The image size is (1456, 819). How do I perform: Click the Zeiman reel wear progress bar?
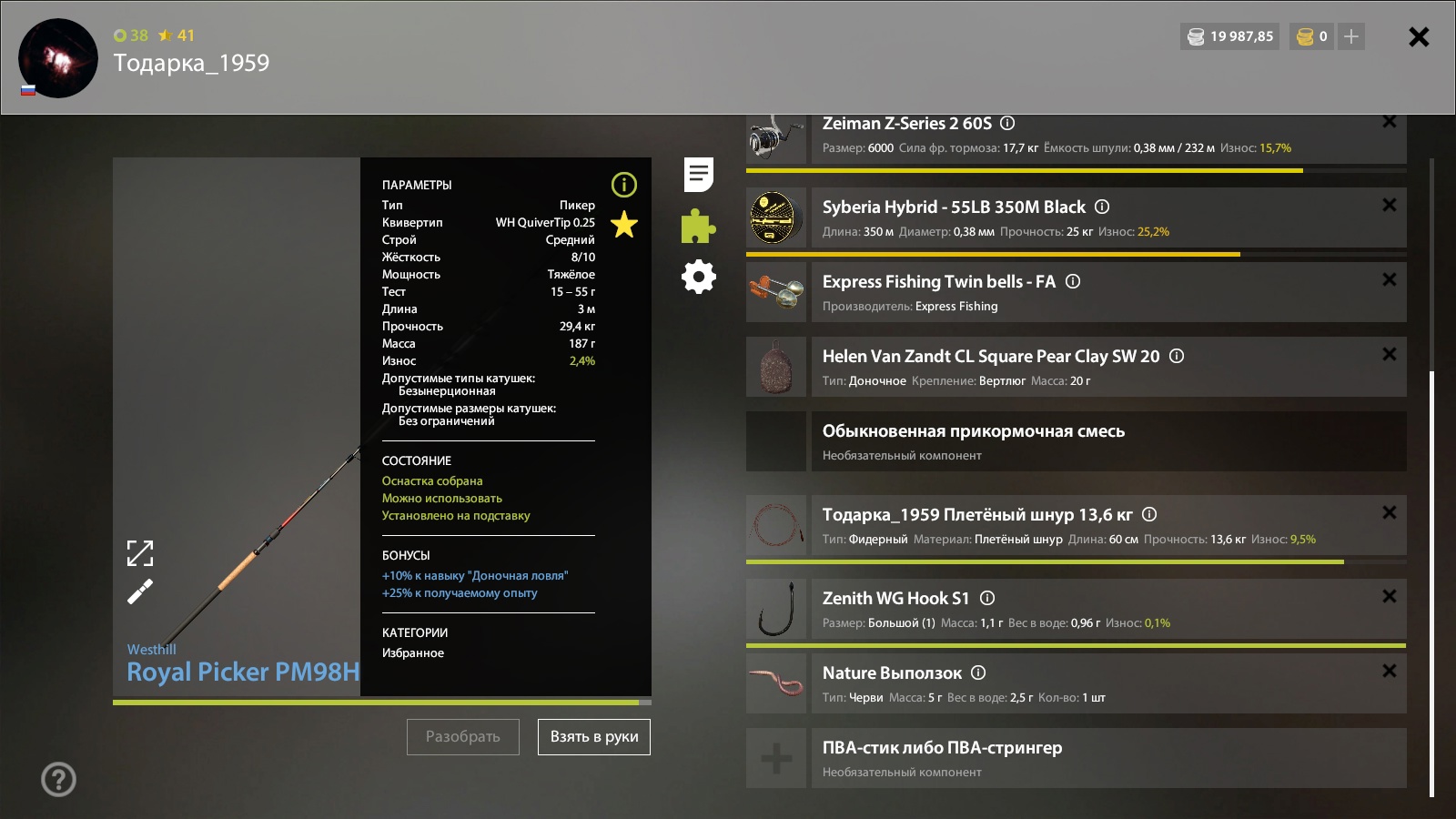point(1077,170)
